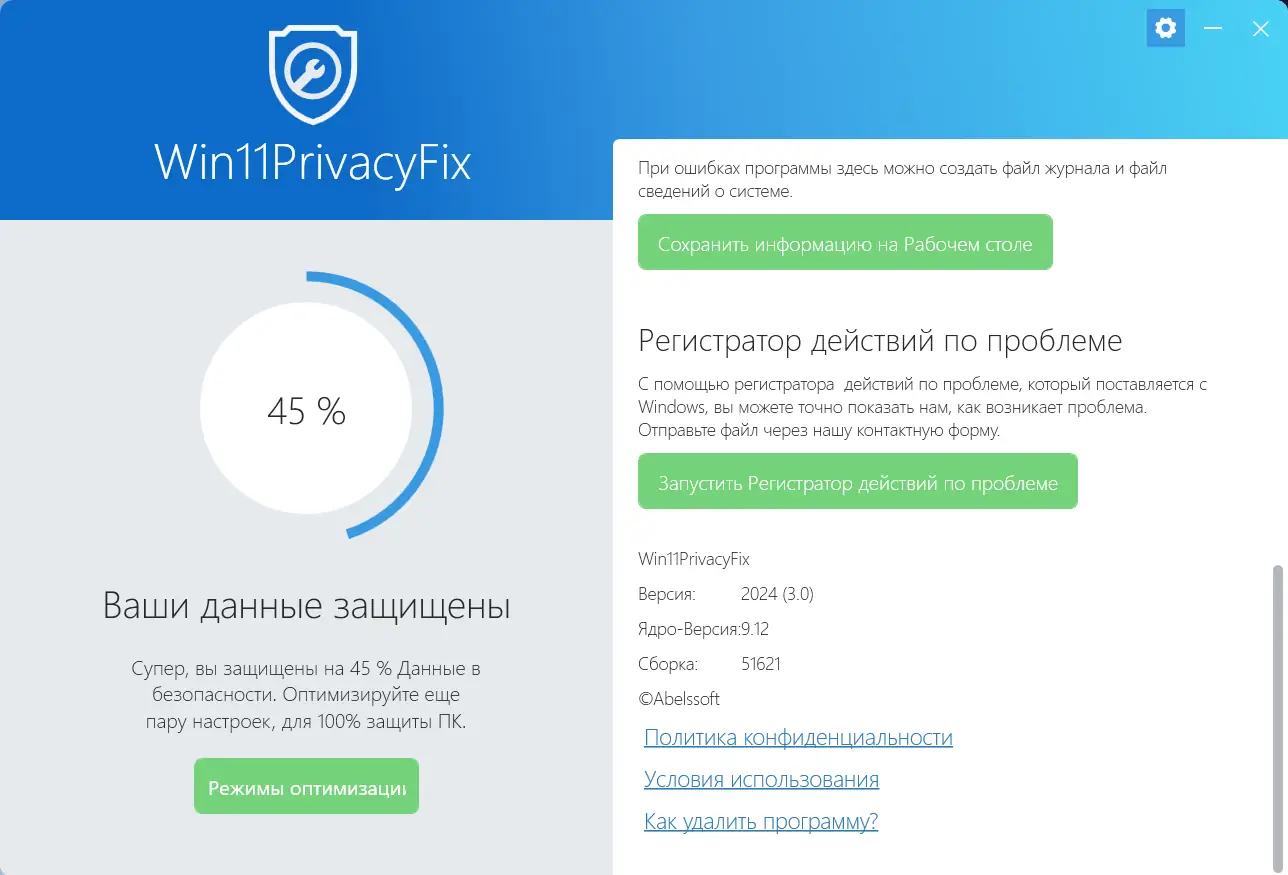Screen dimensions: 1288x875
Task: Click the vertical scrollbar thumb
Action: coord(1277,700)
